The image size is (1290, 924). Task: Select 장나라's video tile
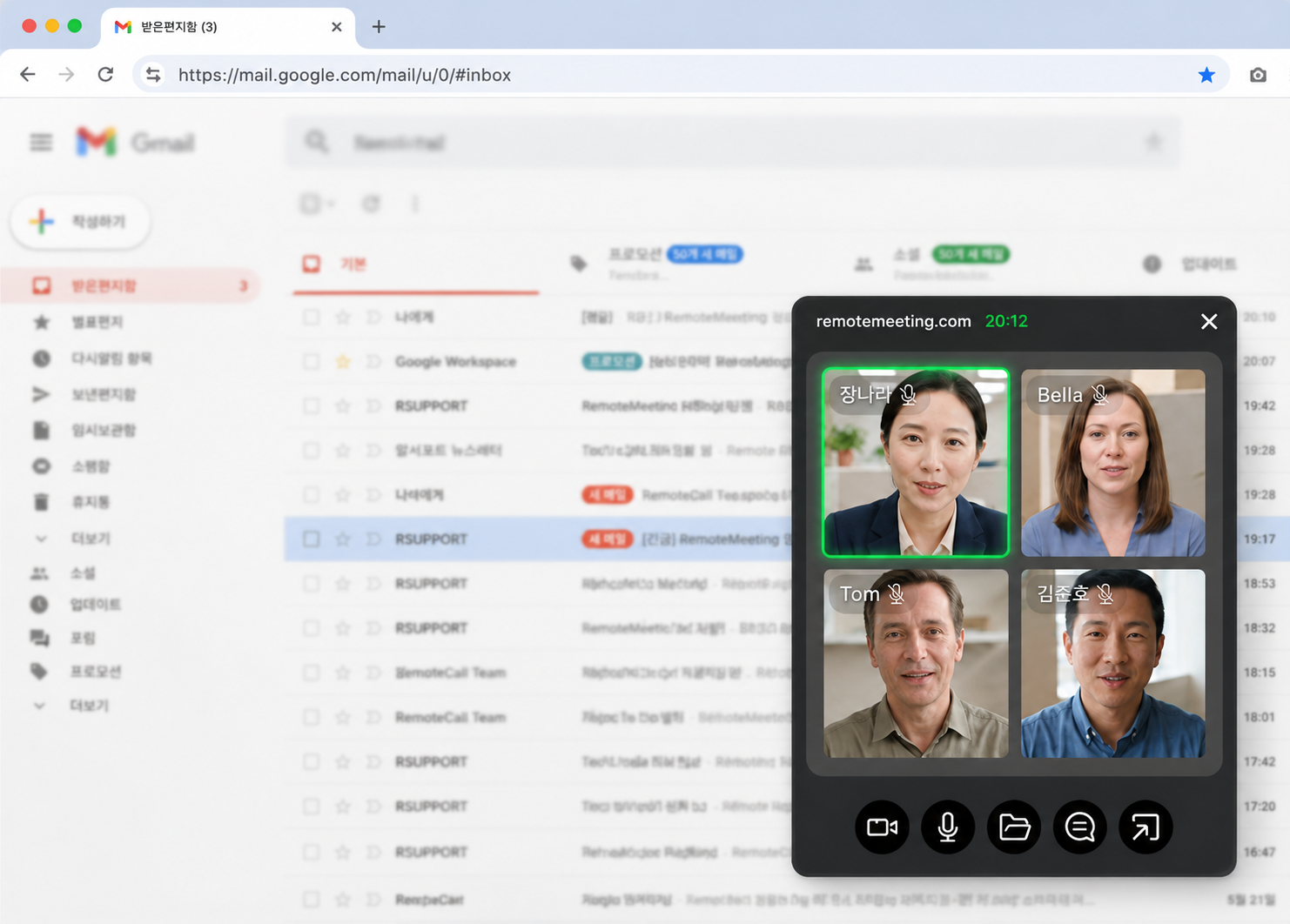(916, 463)
